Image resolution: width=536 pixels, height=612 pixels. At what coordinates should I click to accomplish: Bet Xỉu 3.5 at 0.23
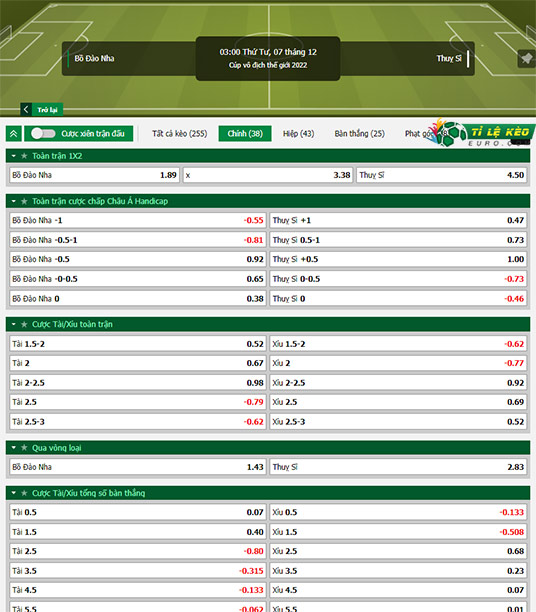(x=398, y=571)
